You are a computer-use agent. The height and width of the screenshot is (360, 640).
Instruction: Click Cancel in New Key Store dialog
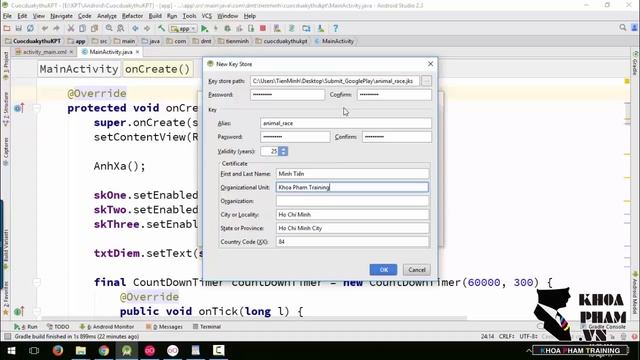(x=416, y=269)
